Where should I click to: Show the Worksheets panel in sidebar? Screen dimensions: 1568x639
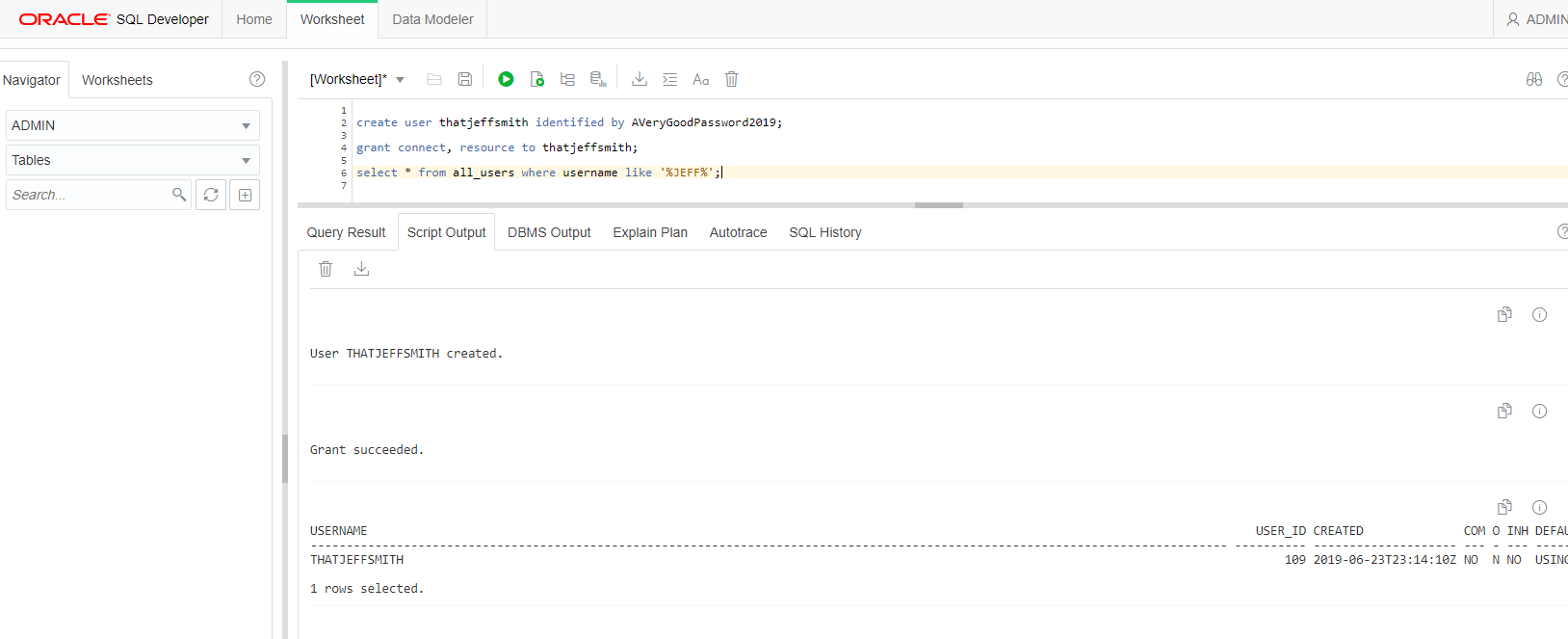[118, 80]
